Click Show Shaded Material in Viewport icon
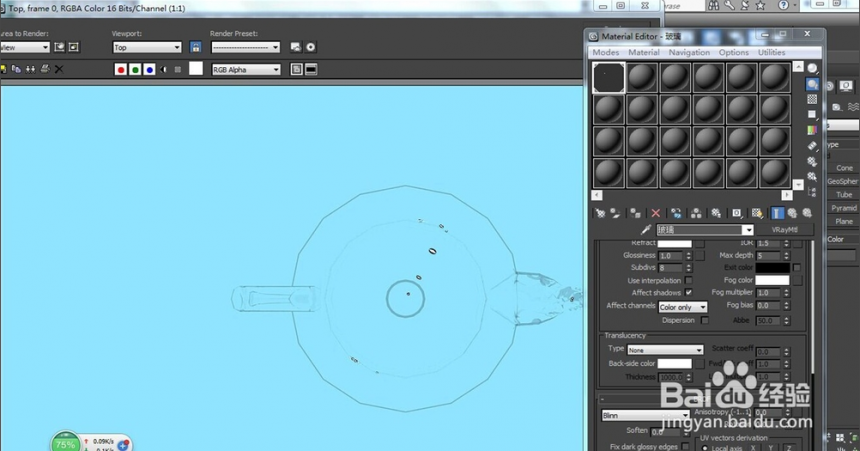This screenshot has width=860, height=451. (x=757, y=213)
